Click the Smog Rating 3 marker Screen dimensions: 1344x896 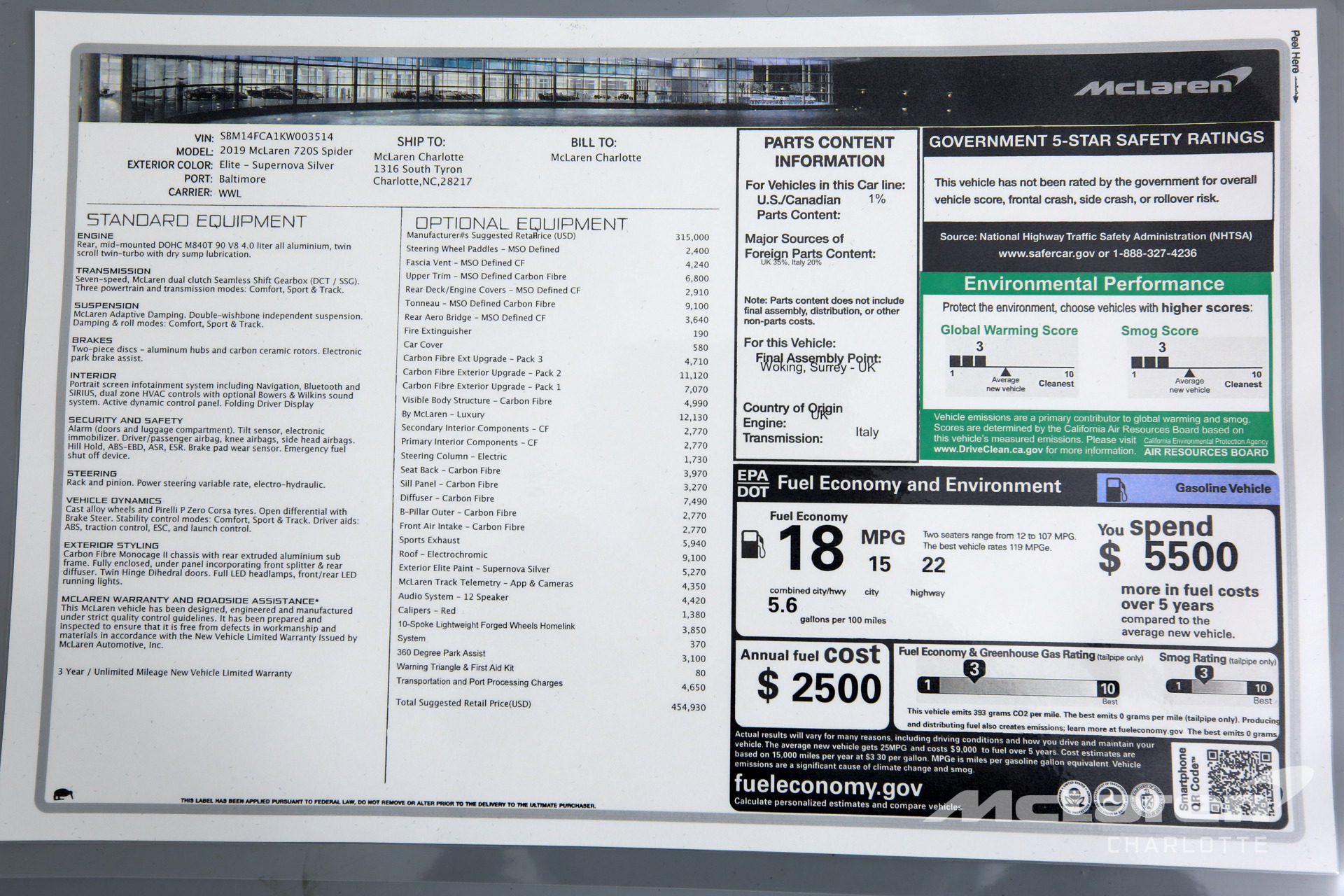(x=1203, y=674)
